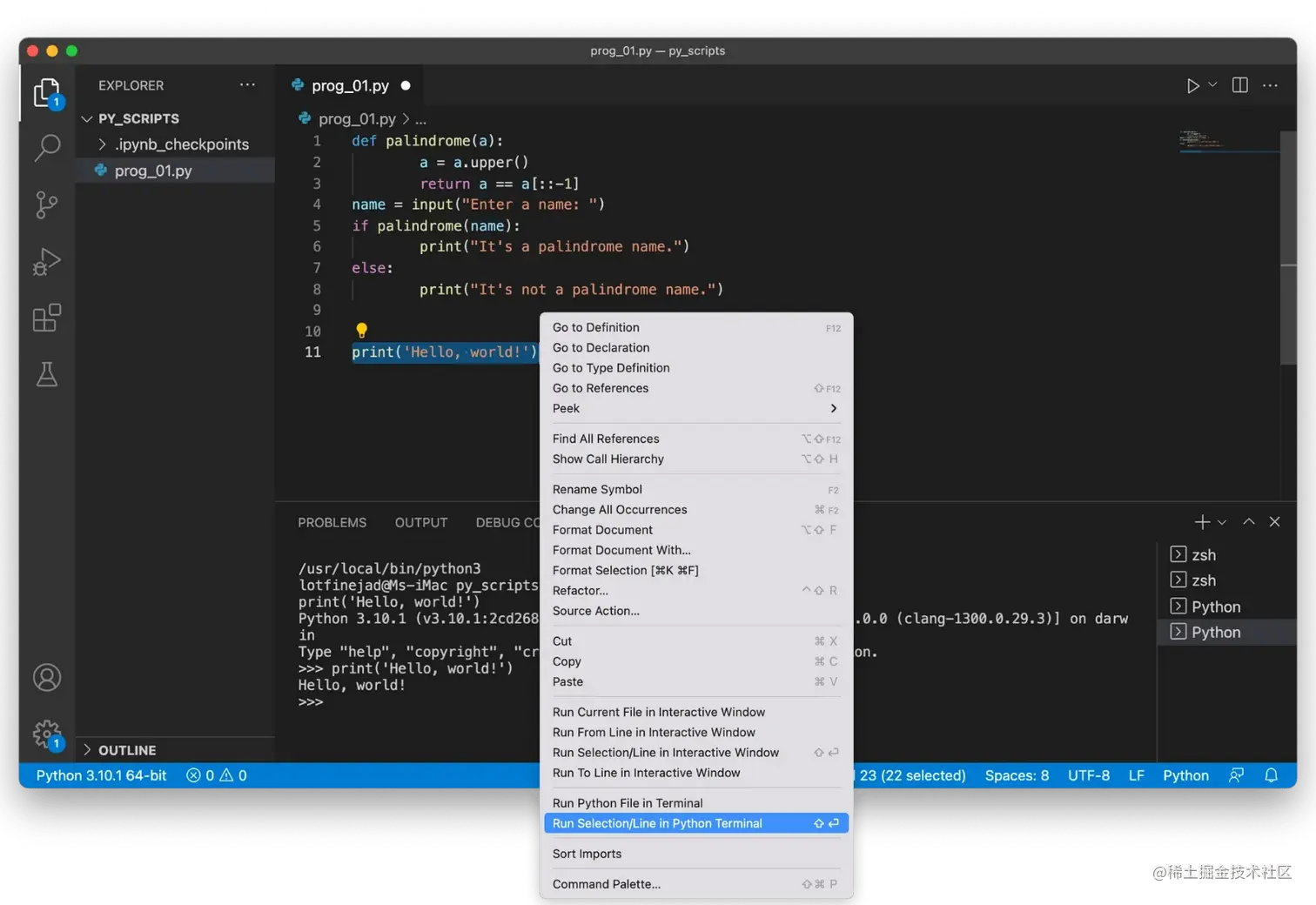Switch to the OUTPUT panel tab
Viewport: 1316px width, 905px height.
421,522
